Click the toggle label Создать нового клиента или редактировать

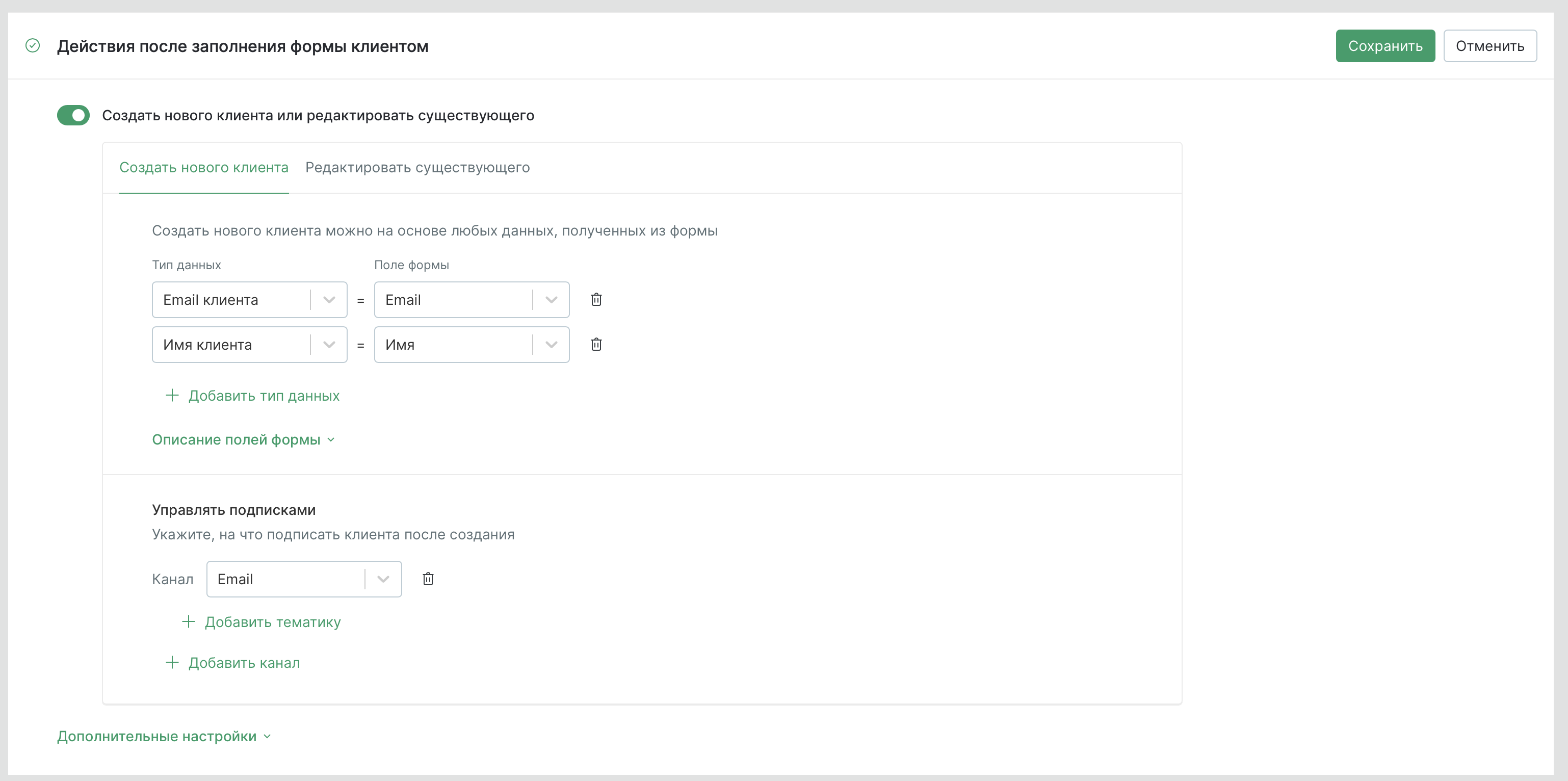point(319,116)
